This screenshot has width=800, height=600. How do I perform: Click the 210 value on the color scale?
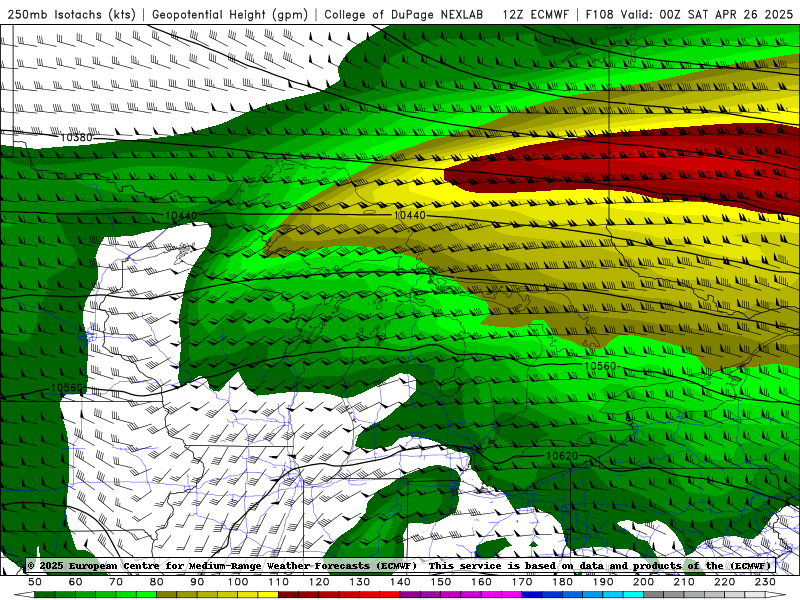[684, 582]
